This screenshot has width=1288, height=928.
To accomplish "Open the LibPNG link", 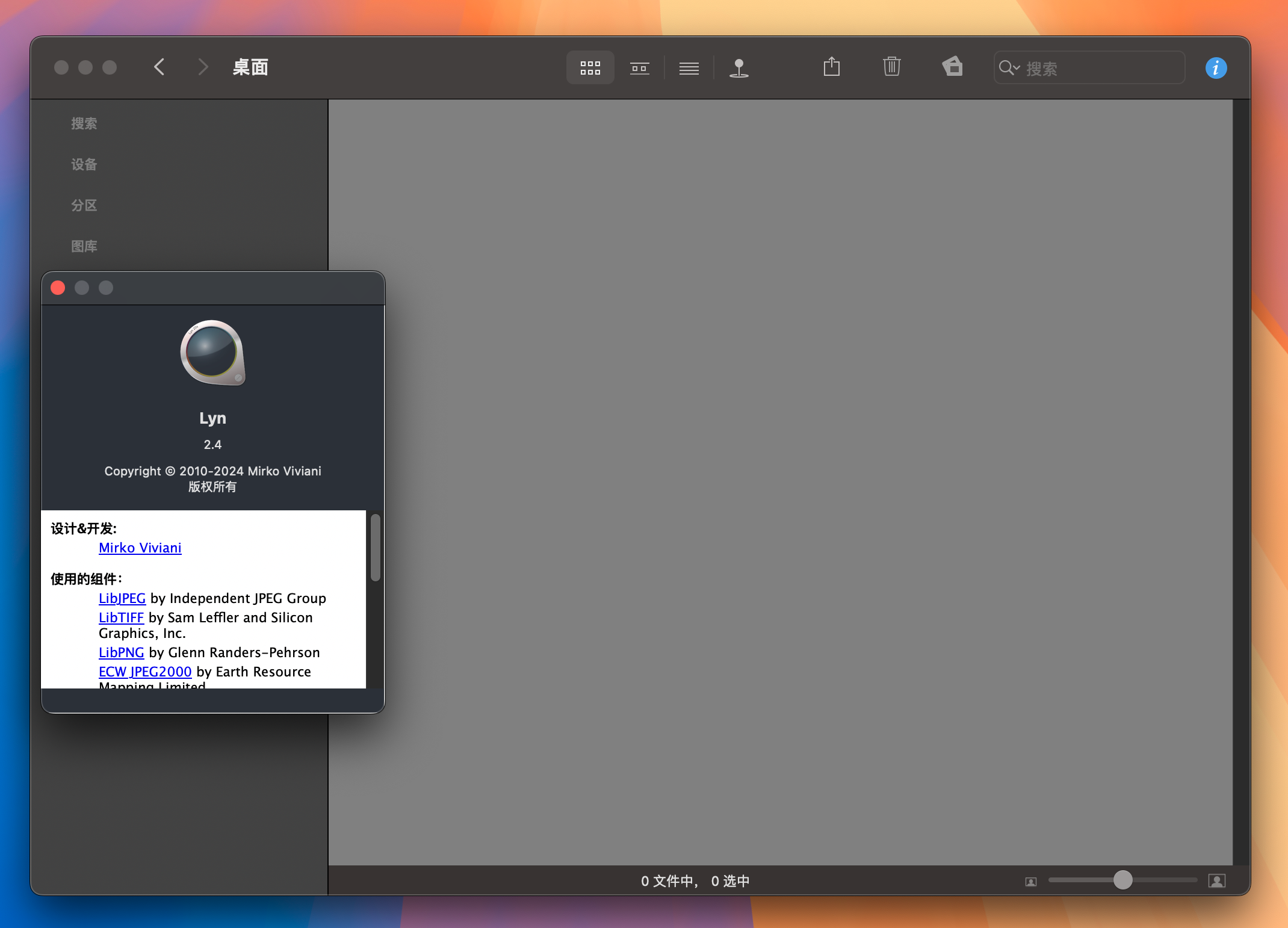I will click(x=122, y=652).
